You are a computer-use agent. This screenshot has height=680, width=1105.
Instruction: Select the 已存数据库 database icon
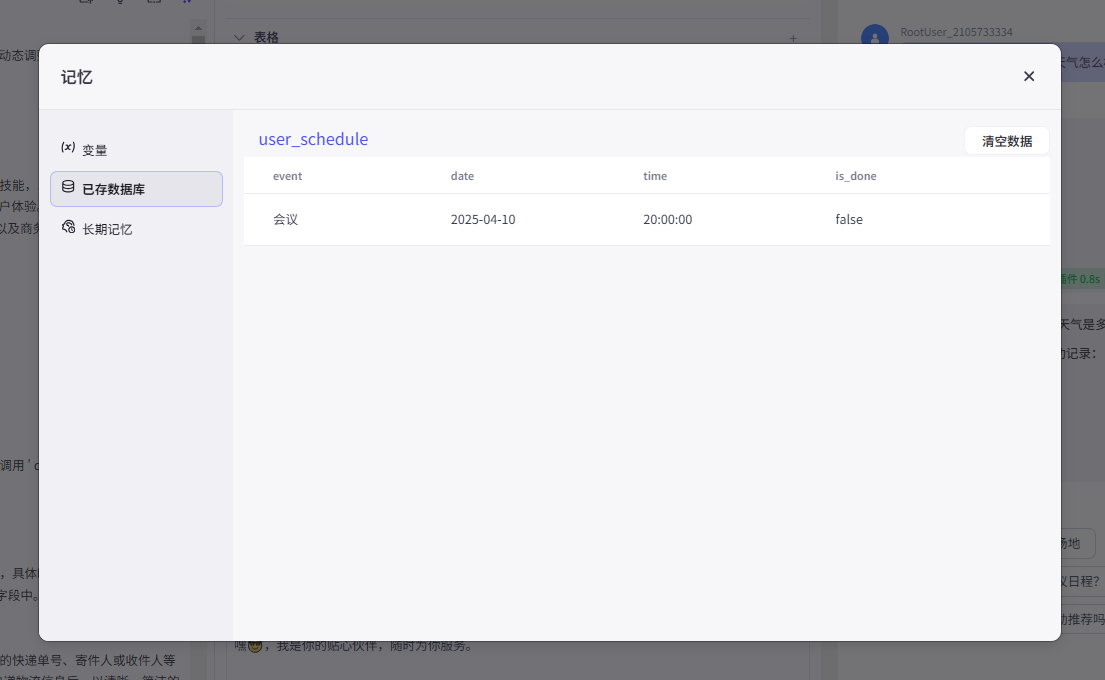click(x=68, y=188)
